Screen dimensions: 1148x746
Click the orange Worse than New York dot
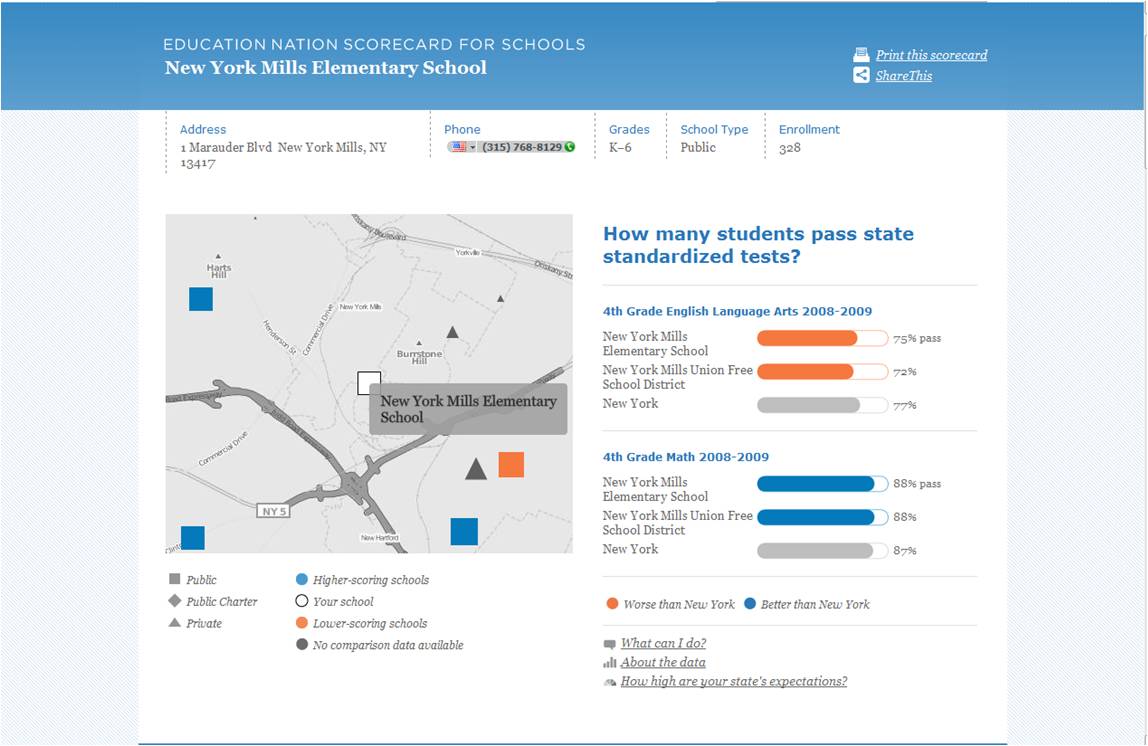612,604
